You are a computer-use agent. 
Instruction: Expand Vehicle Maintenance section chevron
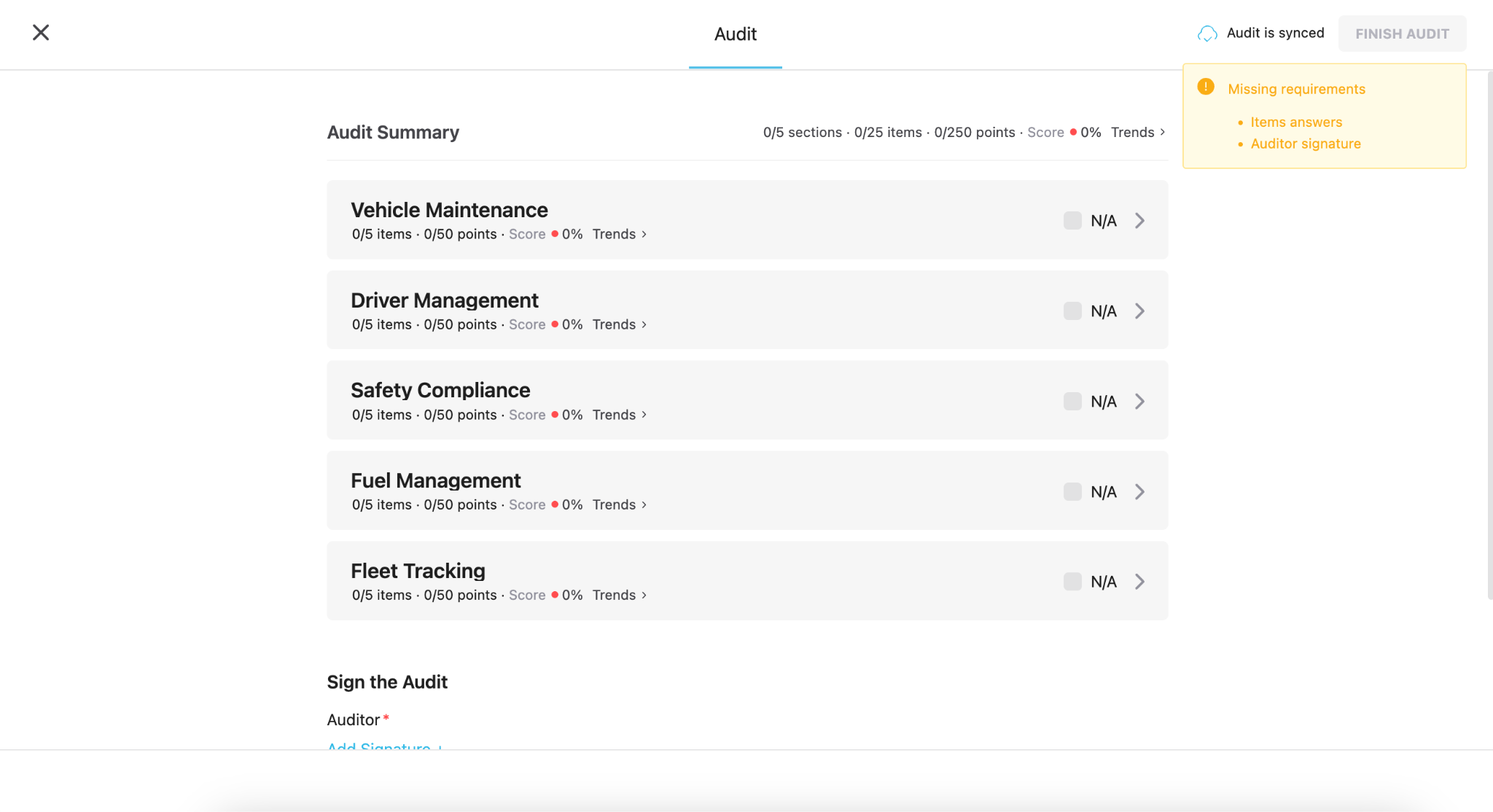(1139, 220)
